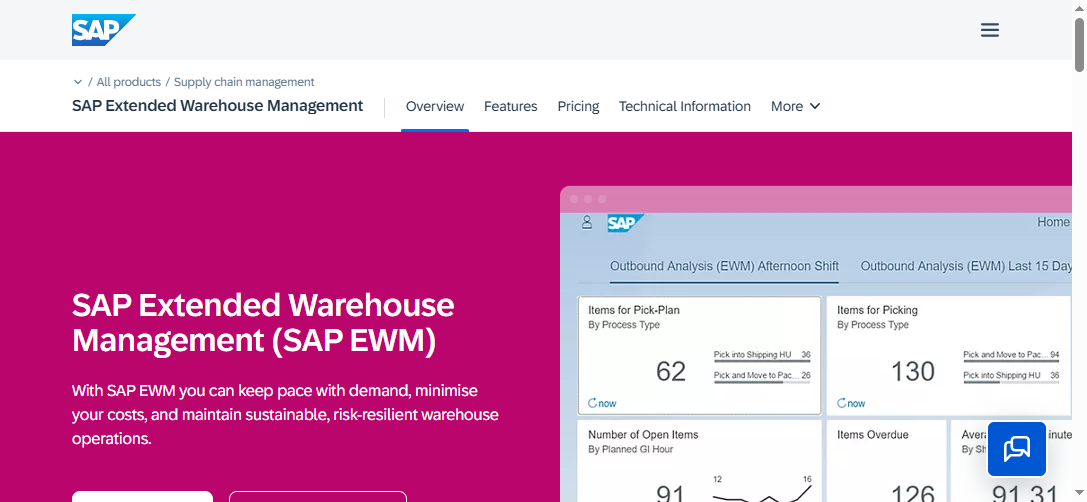Select Outbound Analysis Last 15 Days tab
The height and width of the screenshot is (502, 1087).
(x=966, y=266)
